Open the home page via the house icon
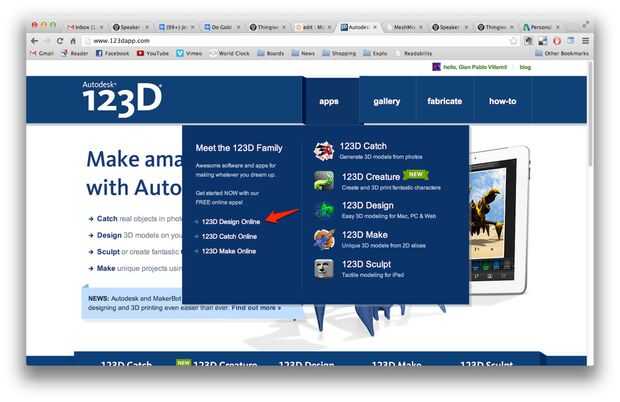620x402 pixels. pyautogui.click(x=73, y=41)
